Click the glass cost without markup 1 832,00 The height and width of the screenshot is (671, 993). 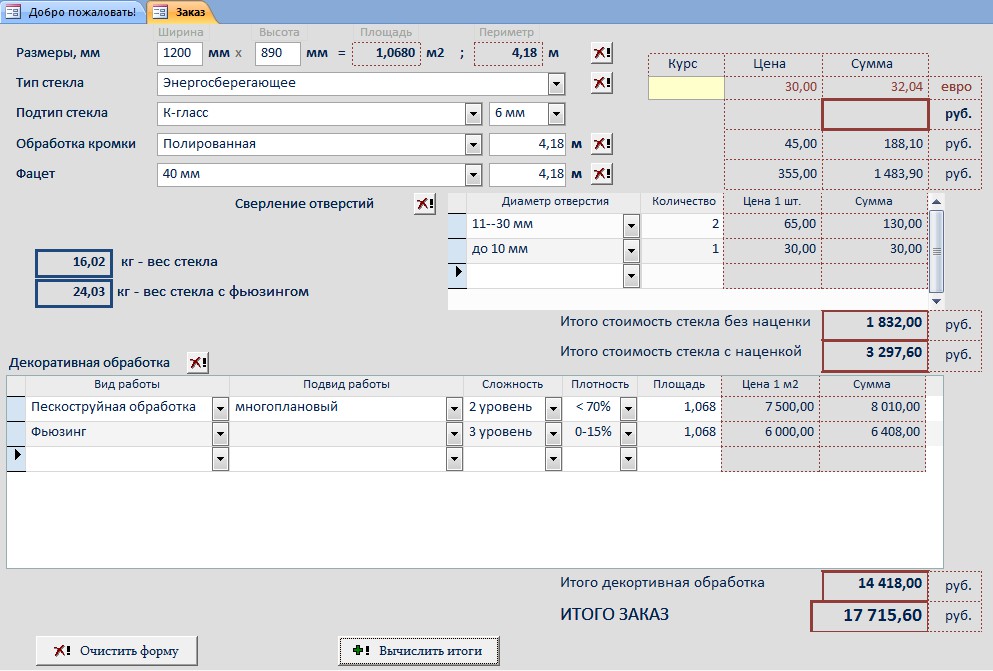click(875, 323)
